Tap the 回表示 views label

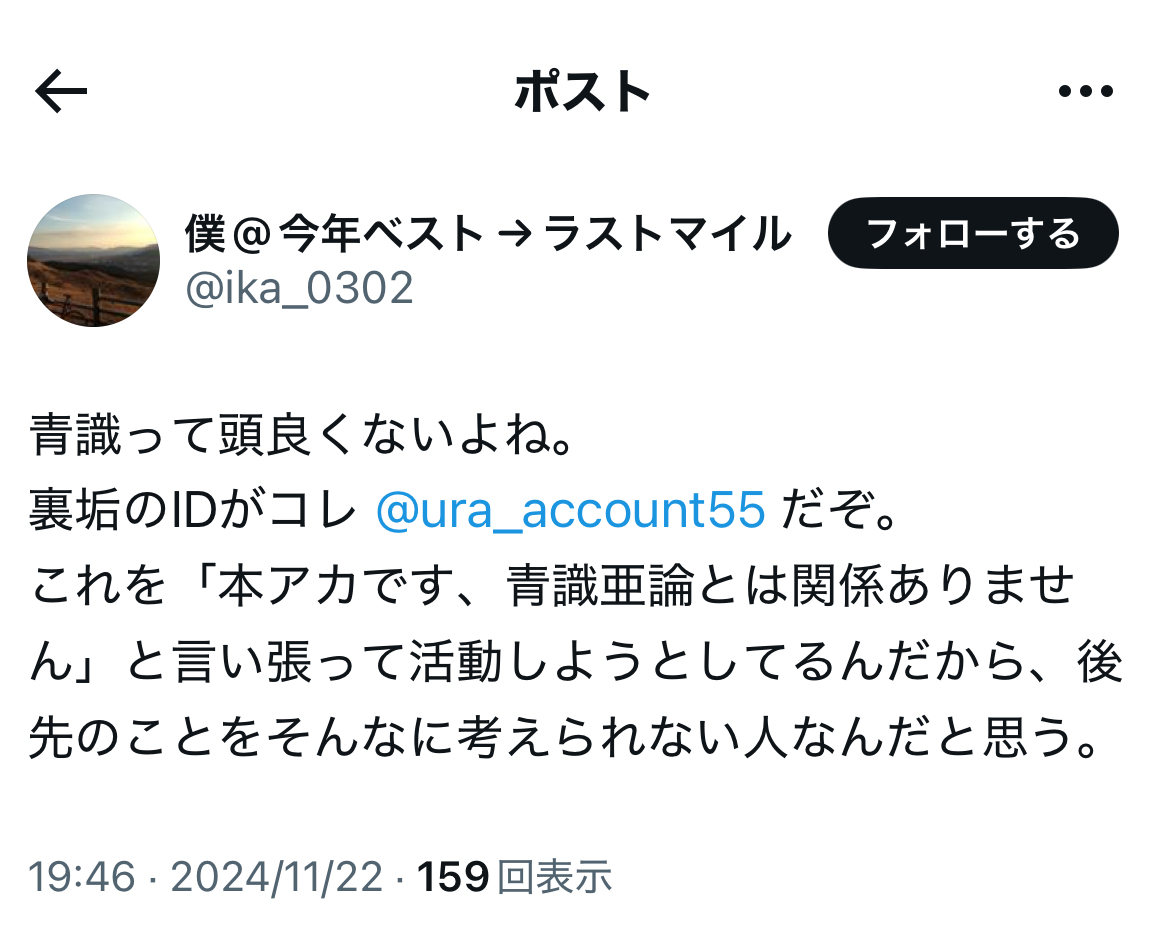(554, 877)
